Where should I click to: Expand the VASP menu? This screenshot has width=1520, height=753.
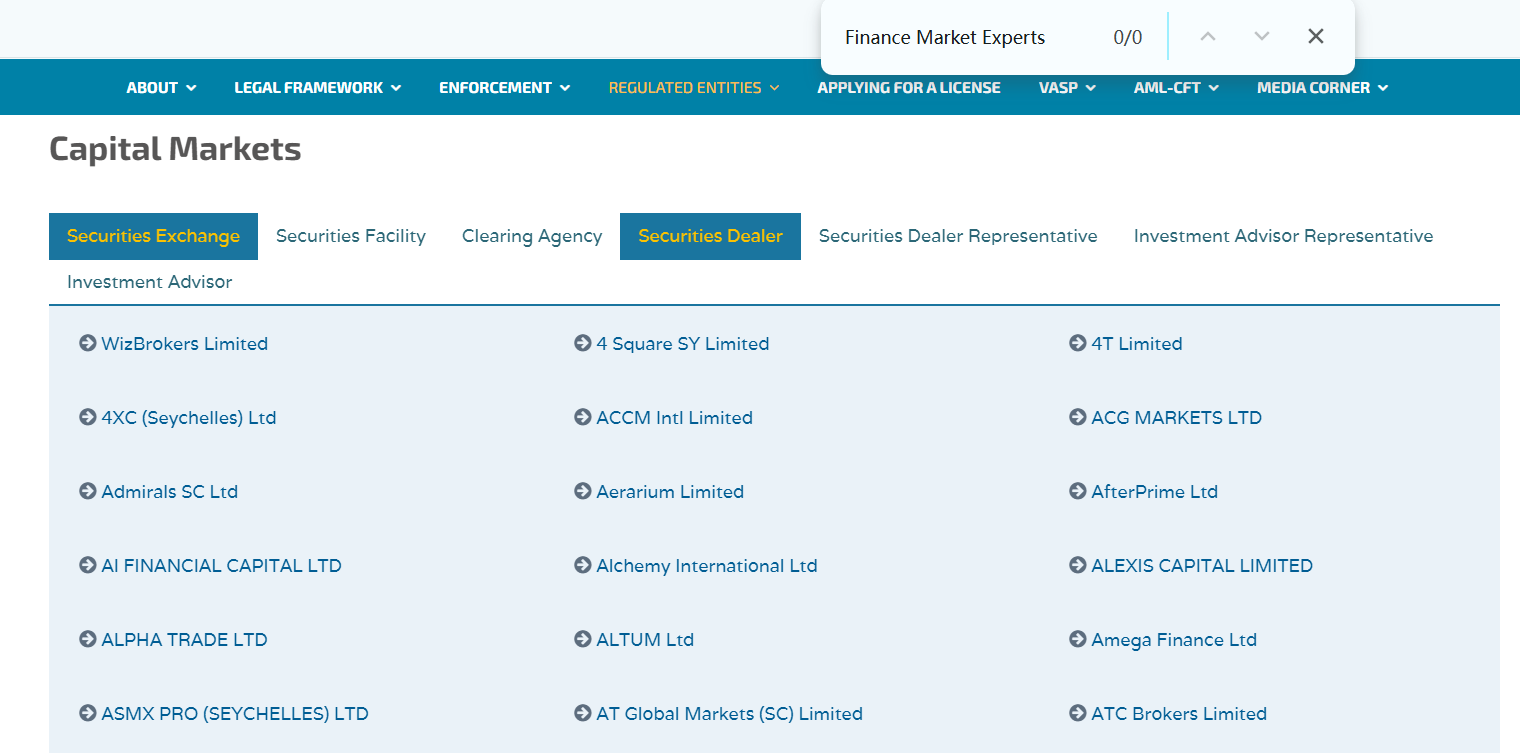[x=1067, y=88]
